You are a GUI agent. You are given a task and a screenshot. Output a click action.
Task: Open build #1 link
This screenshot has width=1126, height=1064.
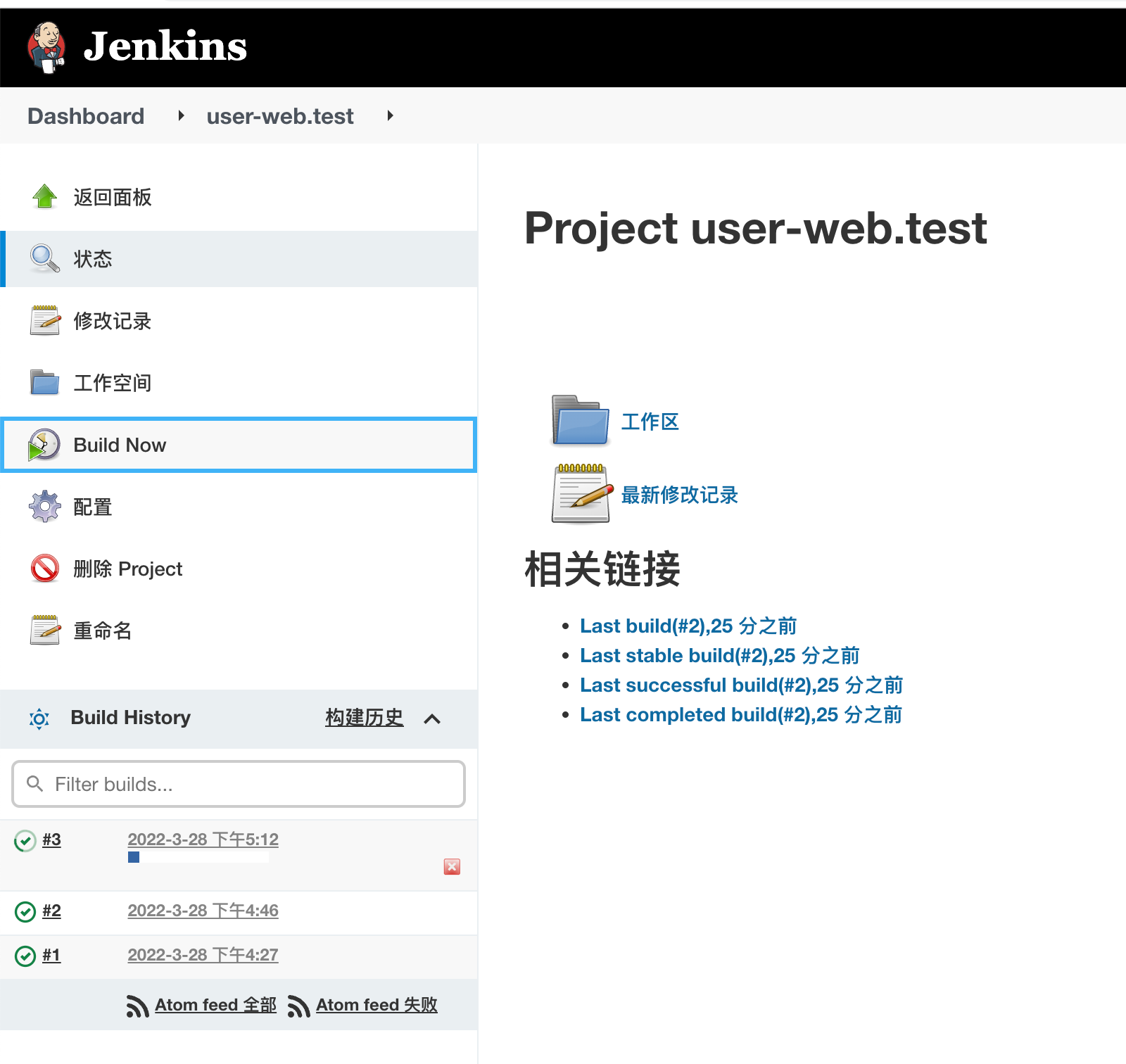tap(51, 955)
